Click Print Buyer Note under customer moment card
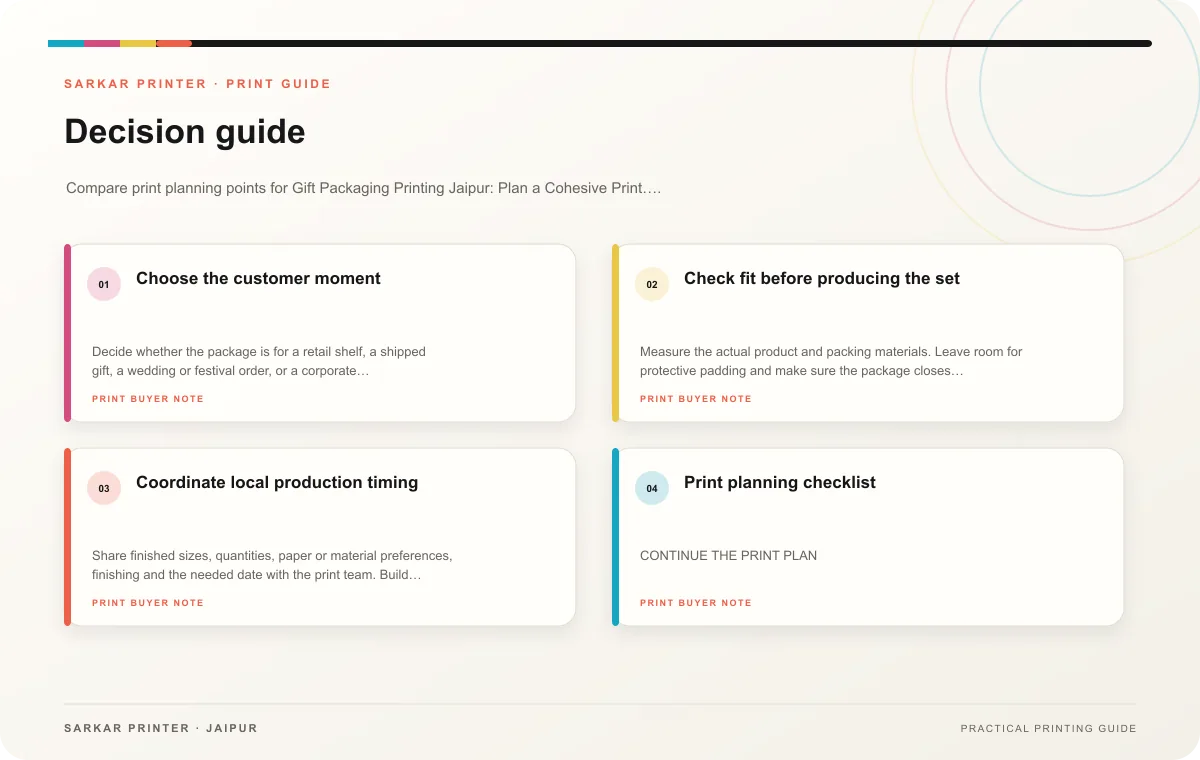 pos(148,399)
